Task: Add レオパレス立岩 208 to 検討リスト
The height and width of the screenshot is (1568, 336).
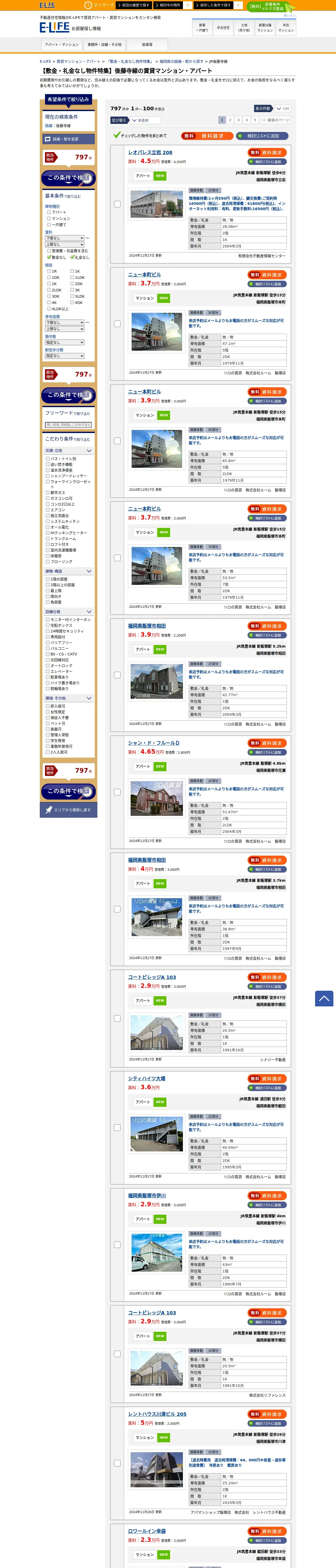Action: [267, 162]
